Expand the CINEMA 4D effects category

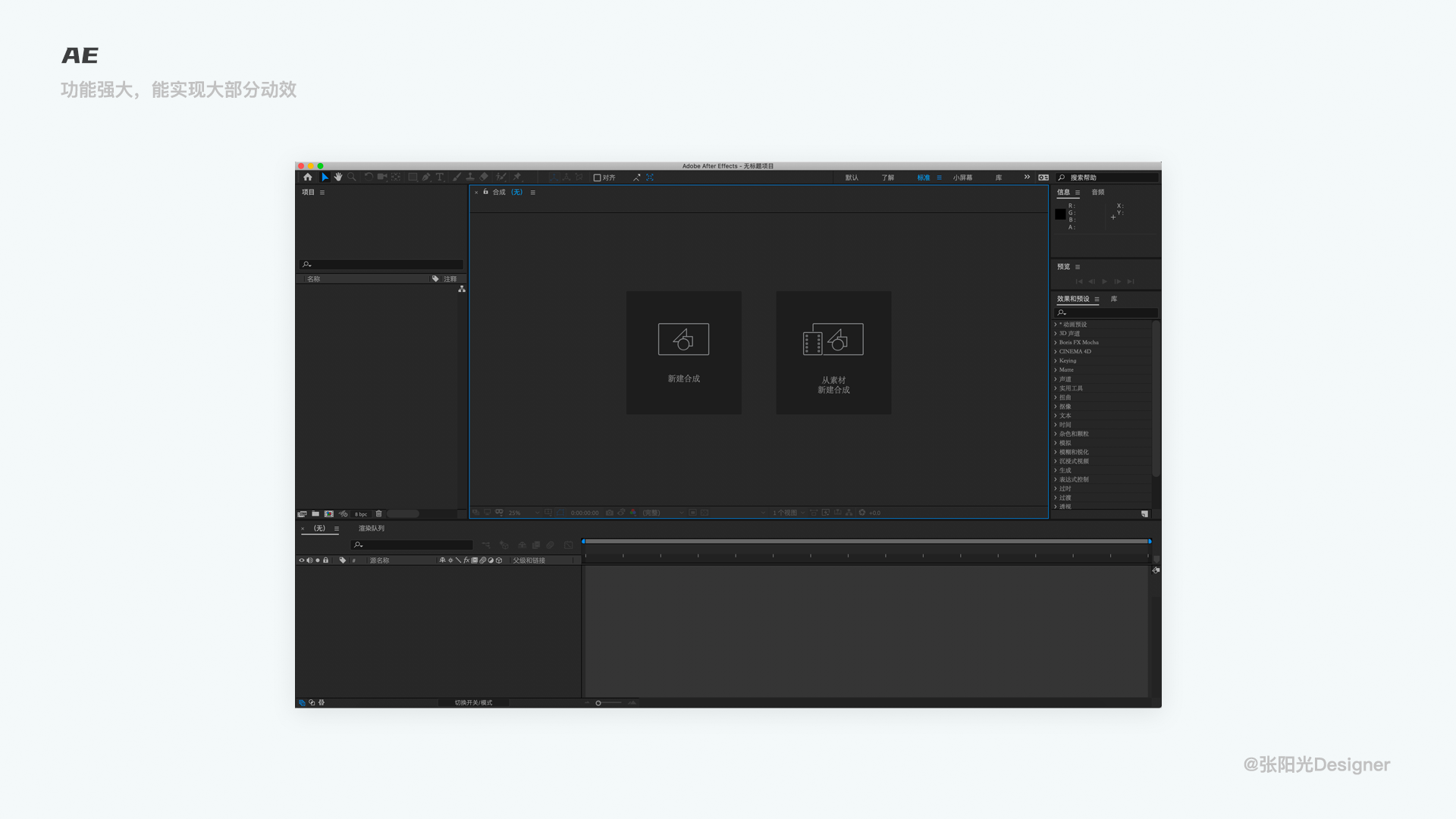tap(1056, 352)
